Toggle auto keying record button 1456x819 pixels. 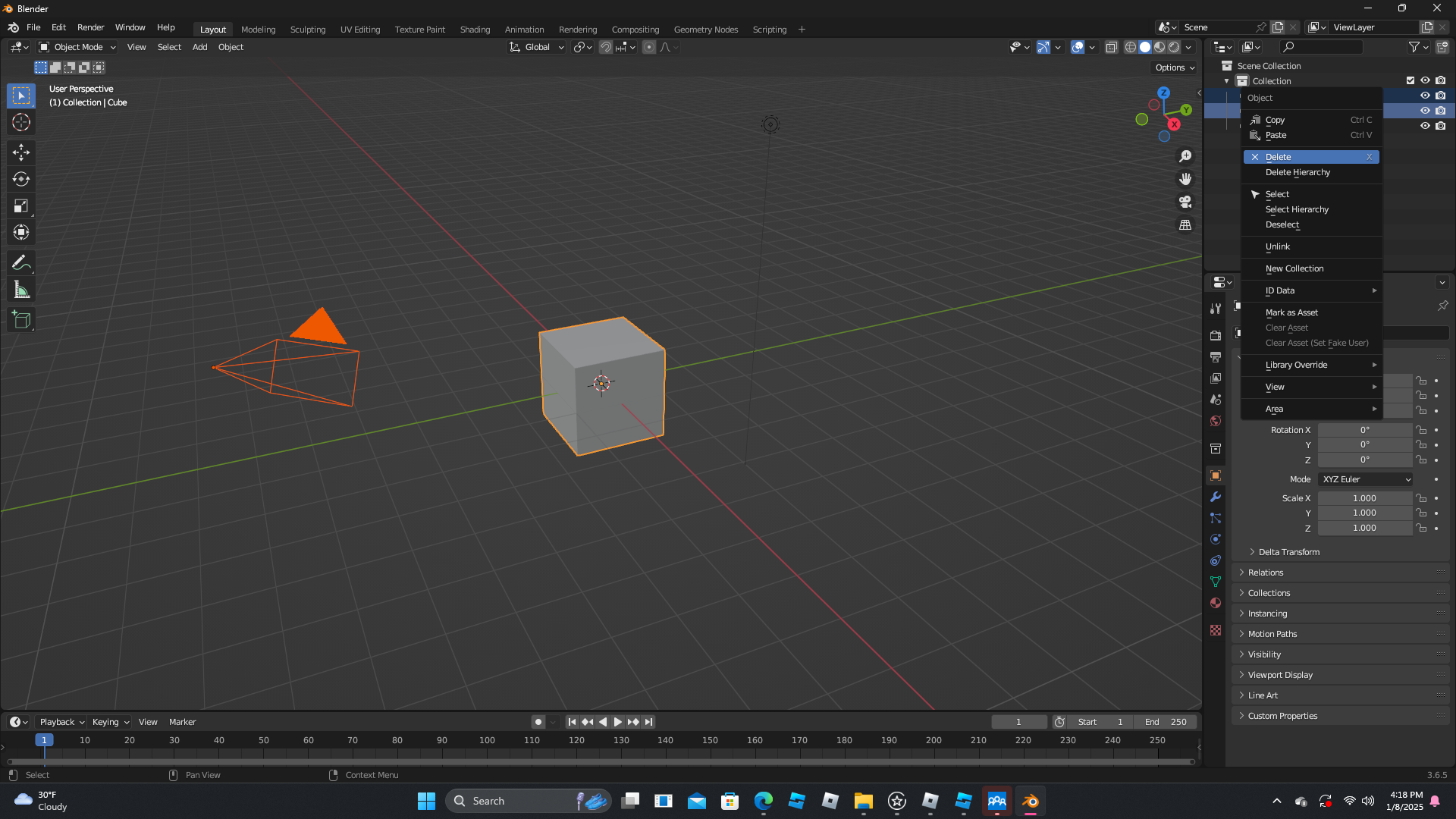[x=538, y=722]
